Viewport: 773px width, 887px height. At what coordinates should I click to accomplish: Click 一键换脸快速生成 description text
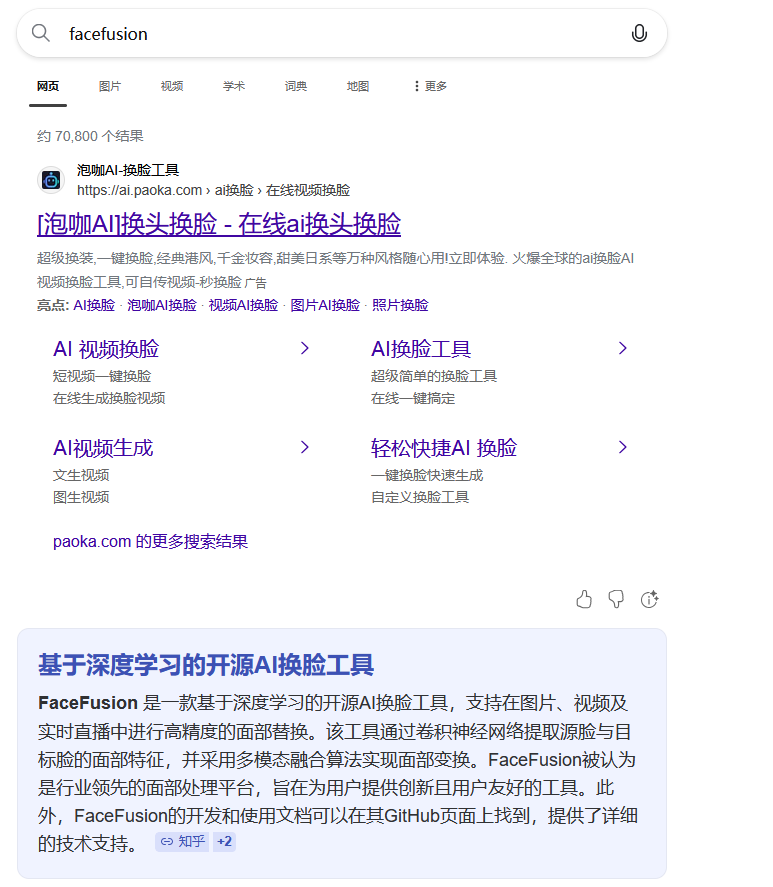click(x=427, y=475)
